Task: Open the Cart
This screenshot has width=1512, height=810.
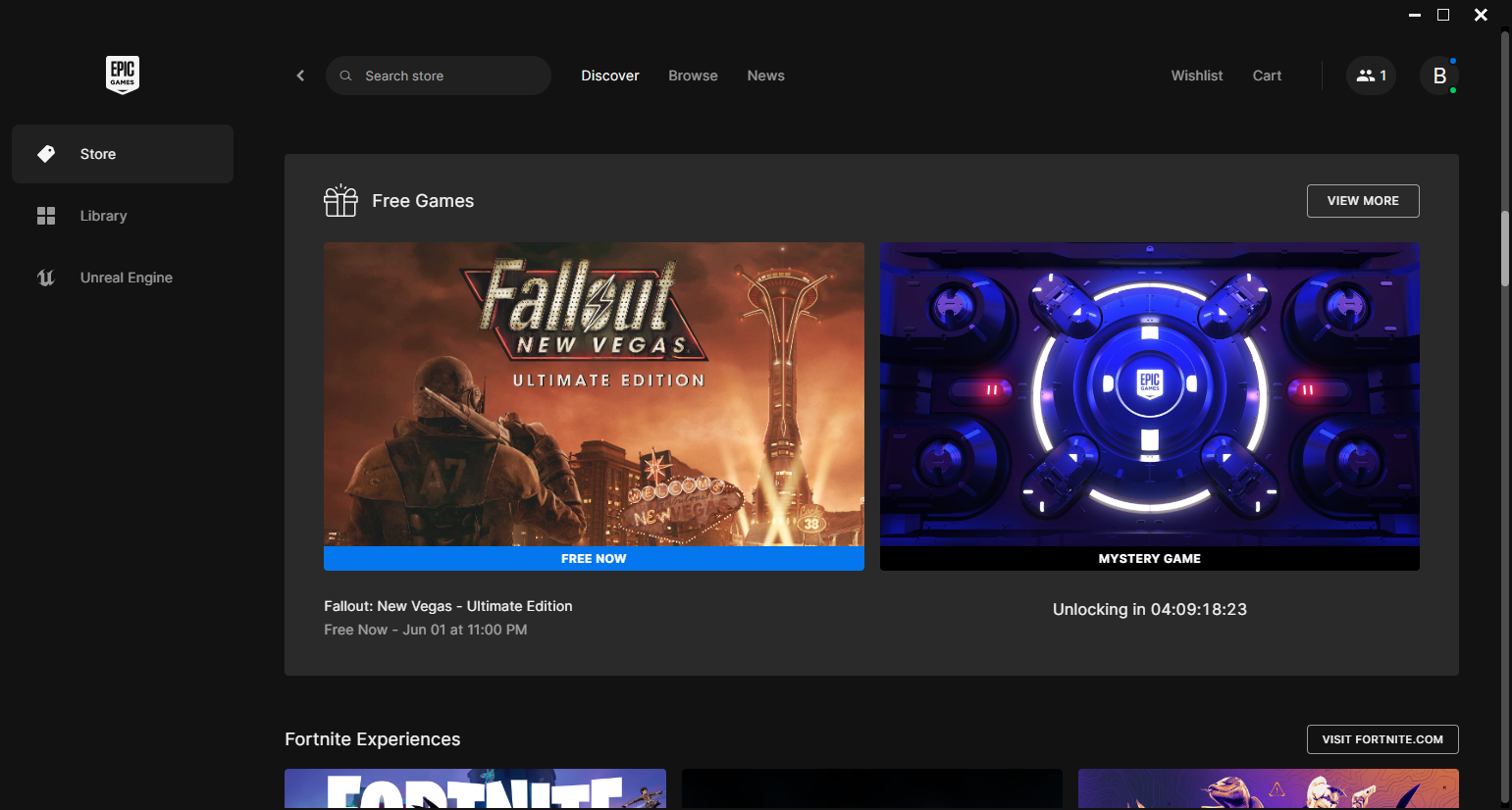Action: pyautogui.click(x=1267, y=76)
